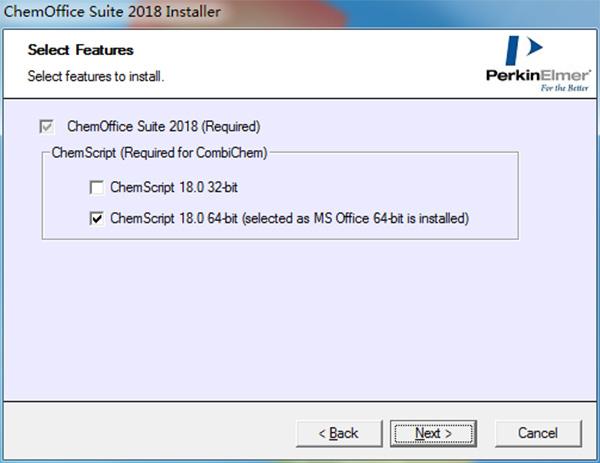Click the greyed ChemOffice Suite 2018 checkbox box
This screenshot has height=463, width=600.
pyautogui.click(x=47, y=127)
